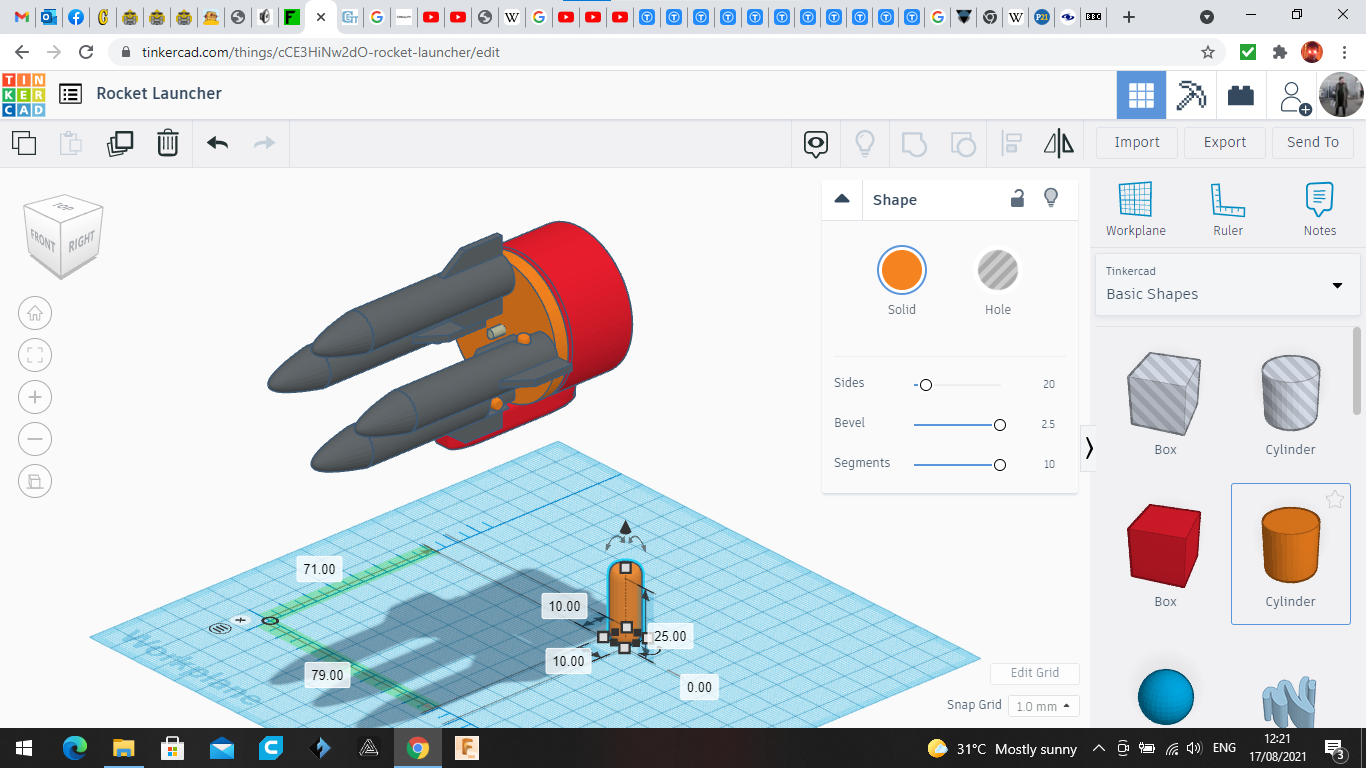Click the Copy tool icon
The width and height of the screenshot is (1366, 768).
tap(24, 143)
